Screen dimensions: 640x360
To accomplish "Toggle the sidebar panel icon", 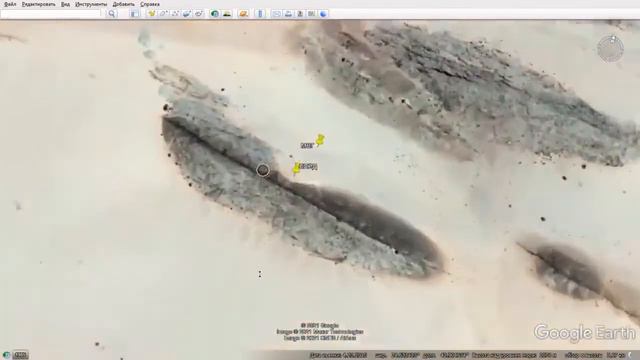I will [134, 13].
